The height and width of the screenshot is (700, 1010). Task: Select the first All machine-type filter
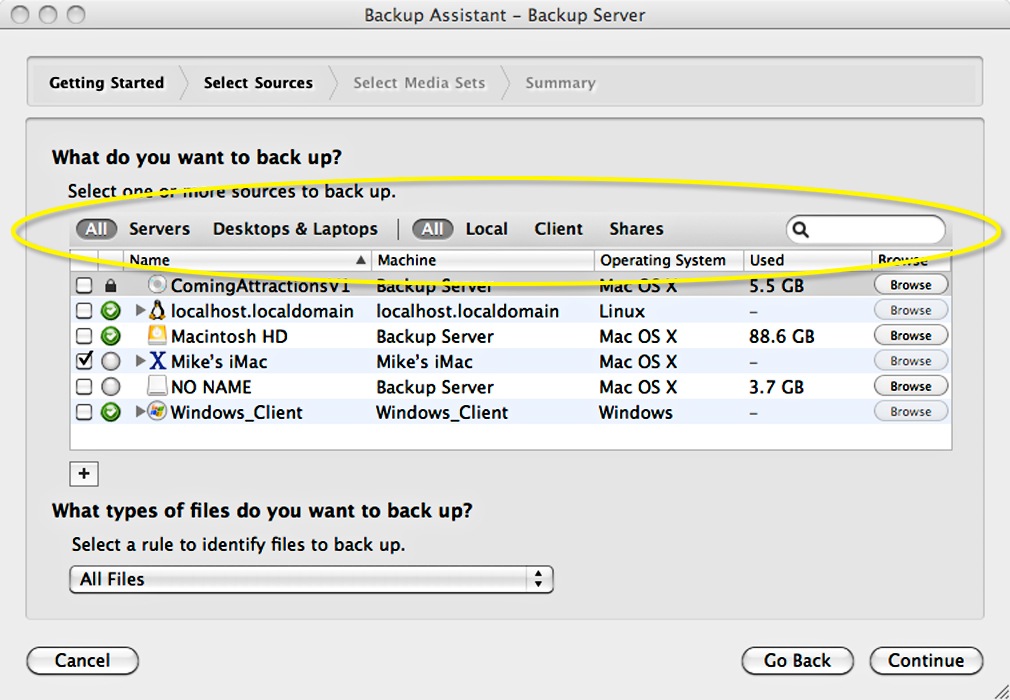[x=97, y=229]
